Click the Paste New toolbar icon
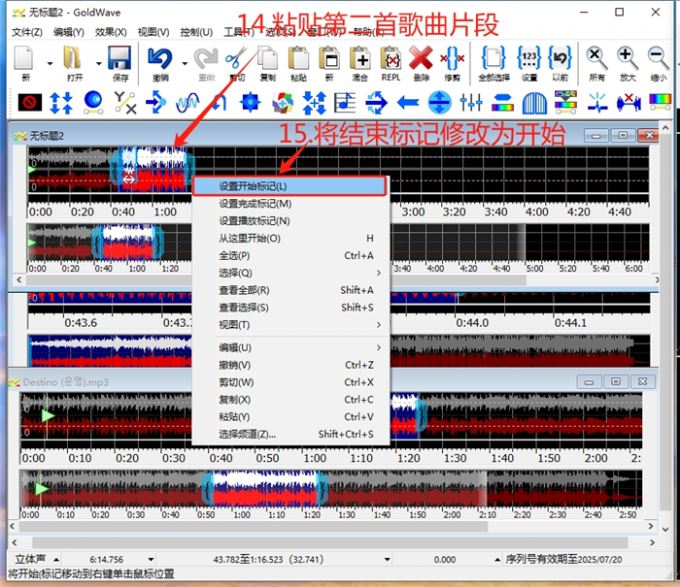Viewport: 680px width, 587px height. point(329,59)
